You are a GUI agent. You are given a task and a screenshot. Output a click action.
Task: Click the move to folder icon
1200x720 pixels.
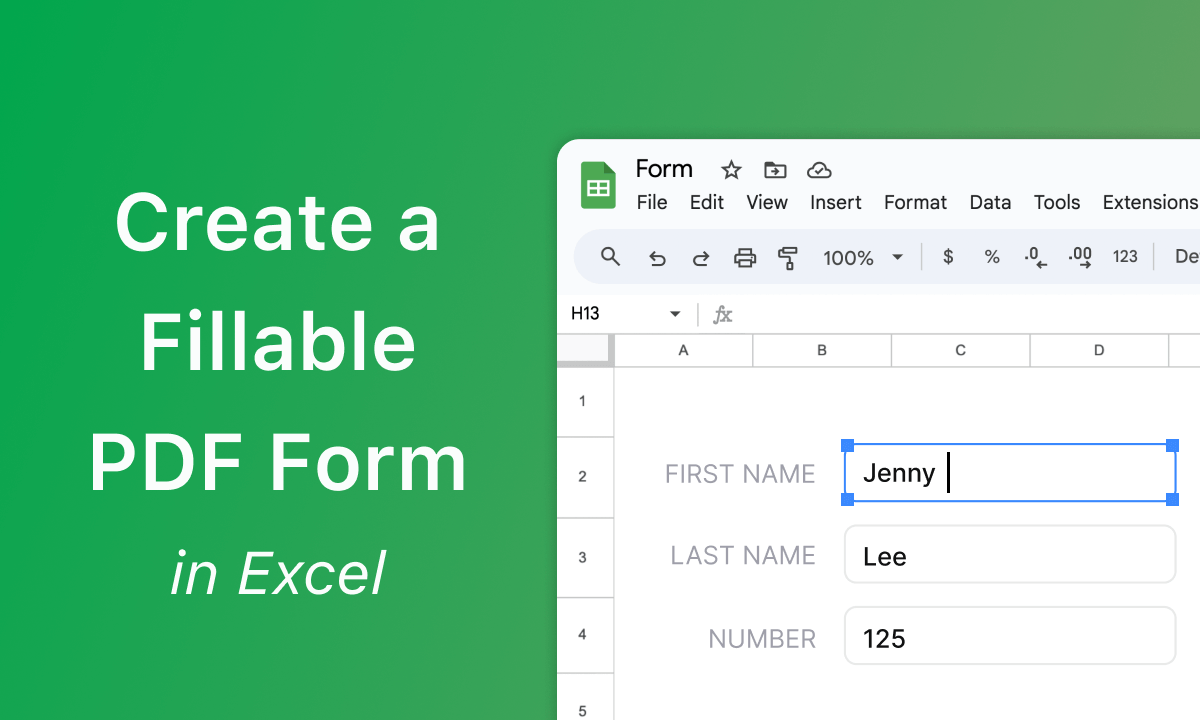pos(775,170)
